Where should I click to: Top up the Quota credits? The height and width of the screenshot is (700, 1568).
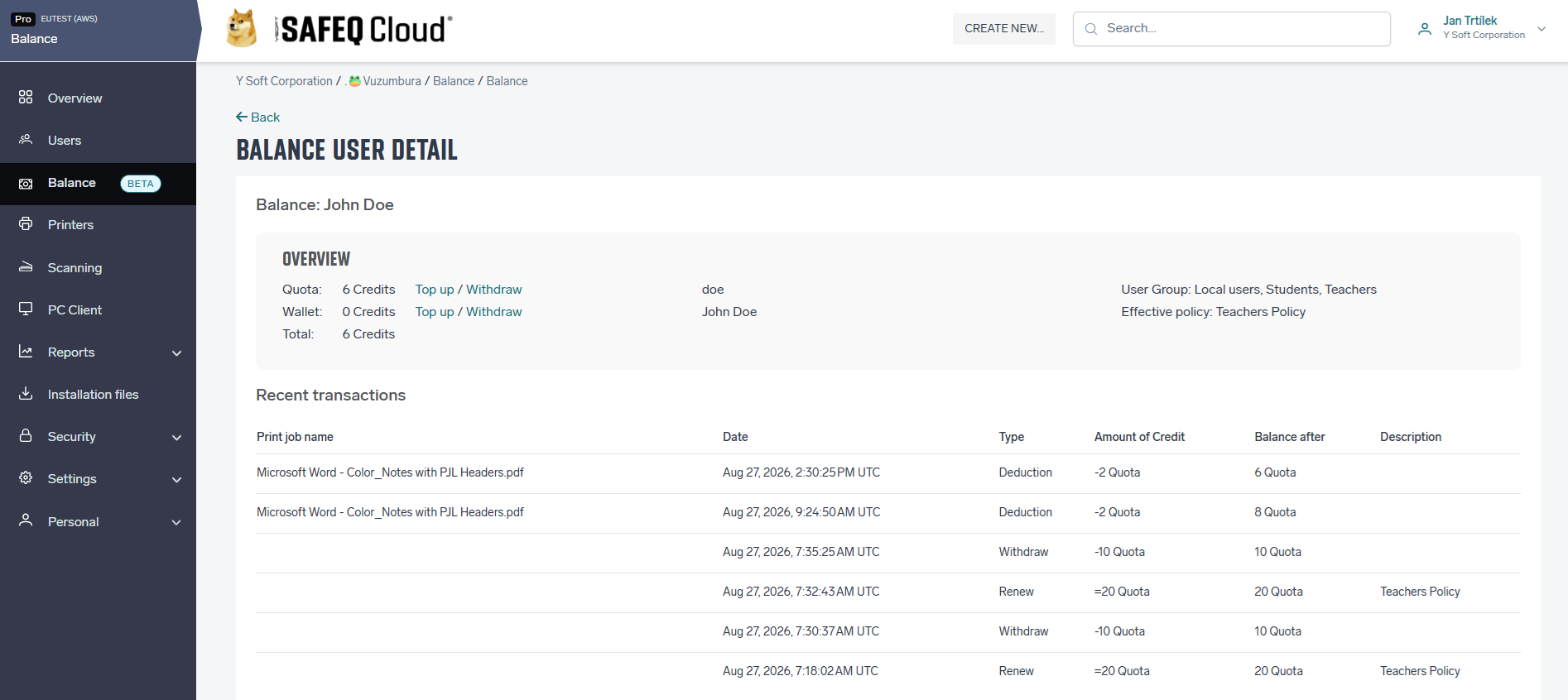[435, 290]
